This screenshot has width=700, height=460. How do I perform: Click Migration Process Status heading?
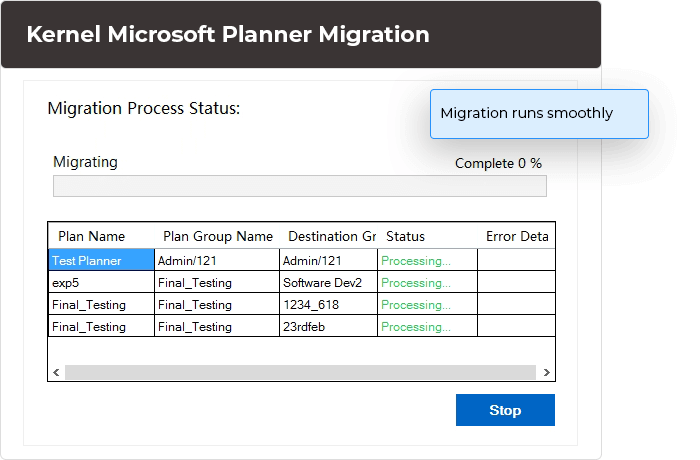(144, 108)
